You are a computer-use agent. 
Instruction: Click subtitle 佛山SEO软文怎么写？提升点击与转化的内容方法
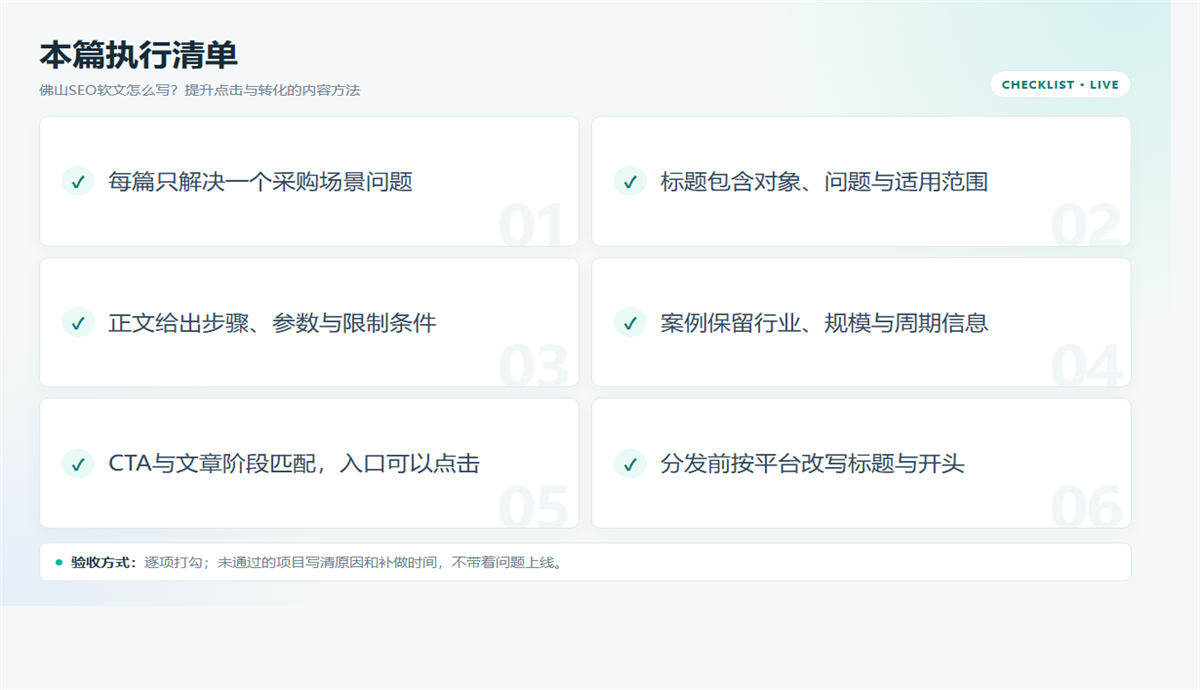(200, 90)
